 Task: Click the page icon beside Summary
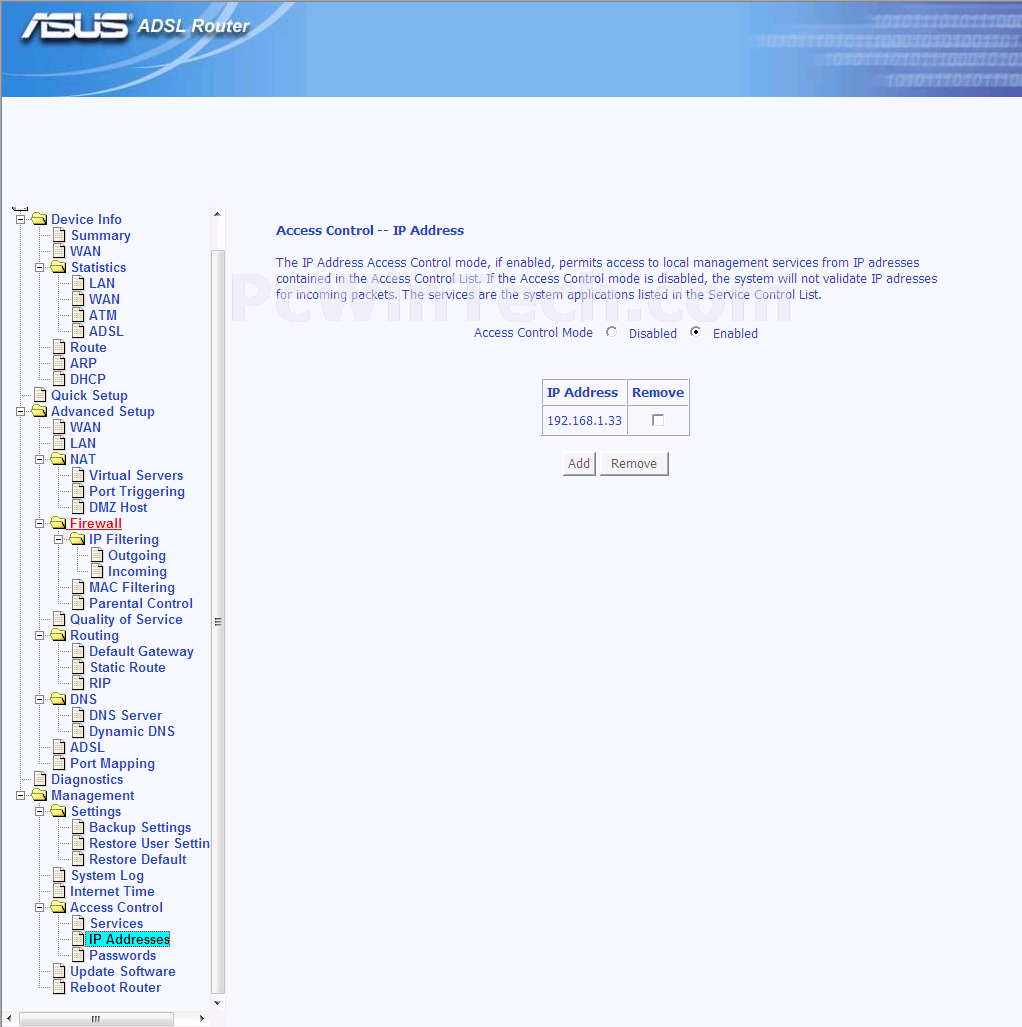(x=59, y=234)
